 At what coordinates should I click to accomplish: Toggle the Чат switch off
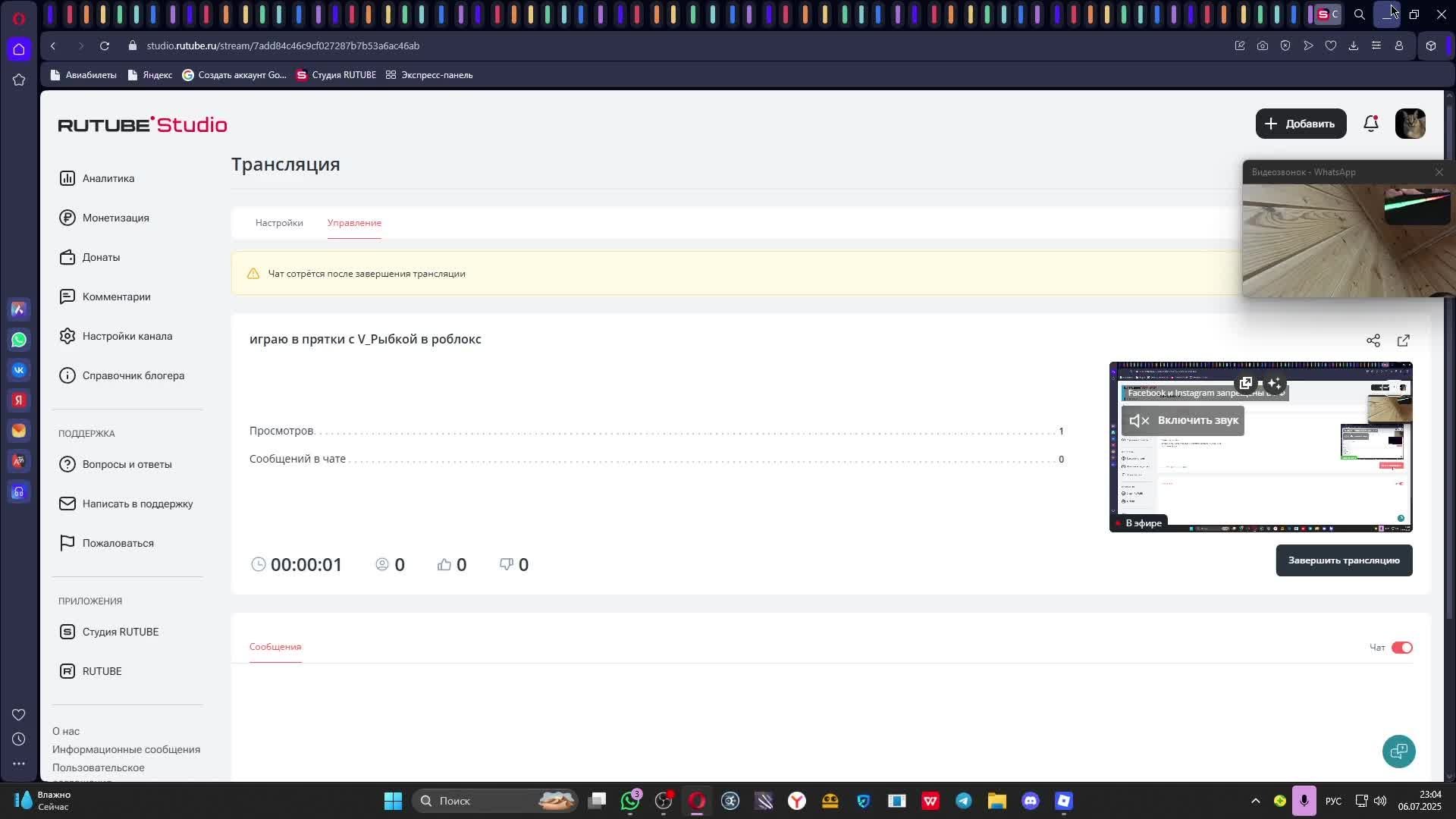pos(1401,648)
